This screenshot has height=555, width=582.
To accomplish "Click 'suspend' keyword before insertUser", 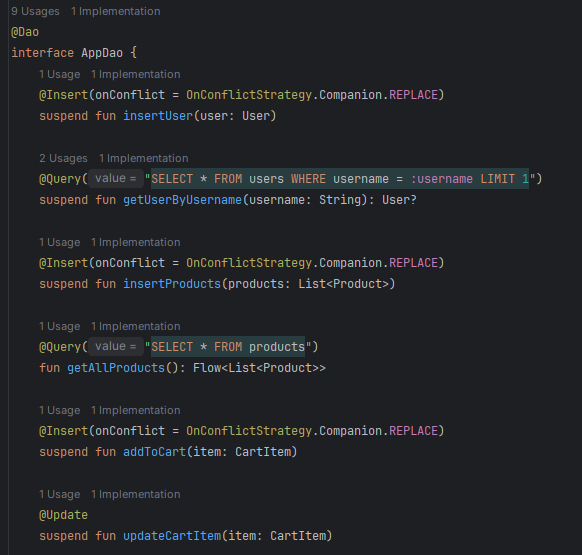I will pyautogui.click(x=63, y=116).
